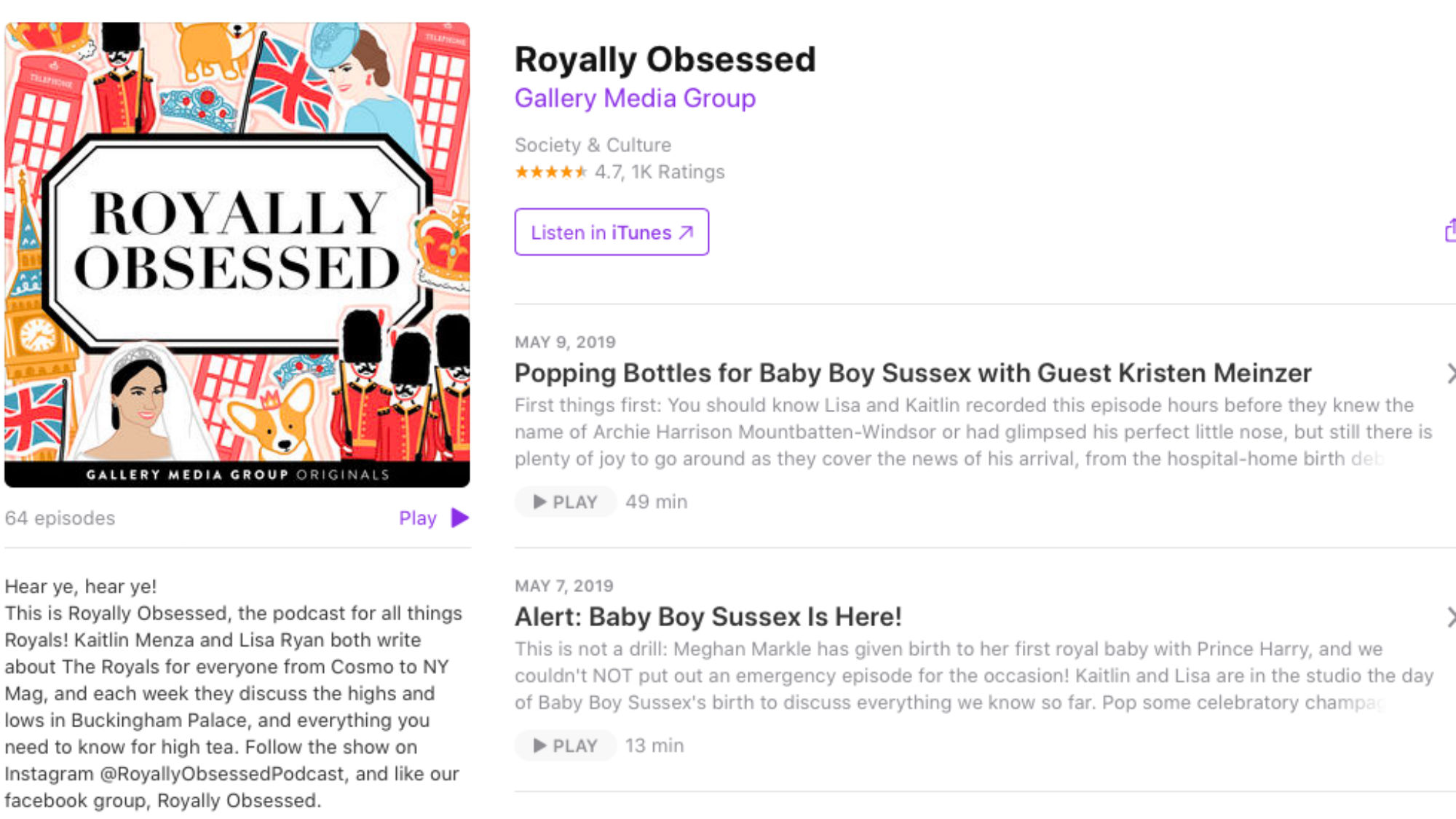Open the episode title Alert: Baby Boy Sussex Is Here!
This screenshot has width=1456, height=819.
point(708,617)
